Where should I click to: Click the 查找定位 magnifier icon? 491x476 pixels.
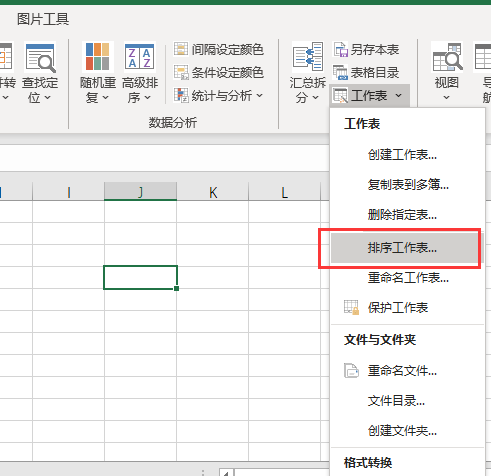pyautogui.click(x=40, y=58)
